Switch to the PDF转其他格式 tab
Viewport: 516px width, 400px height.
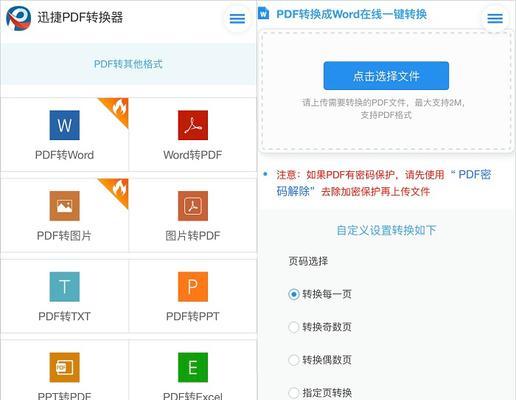pos(128,64)
